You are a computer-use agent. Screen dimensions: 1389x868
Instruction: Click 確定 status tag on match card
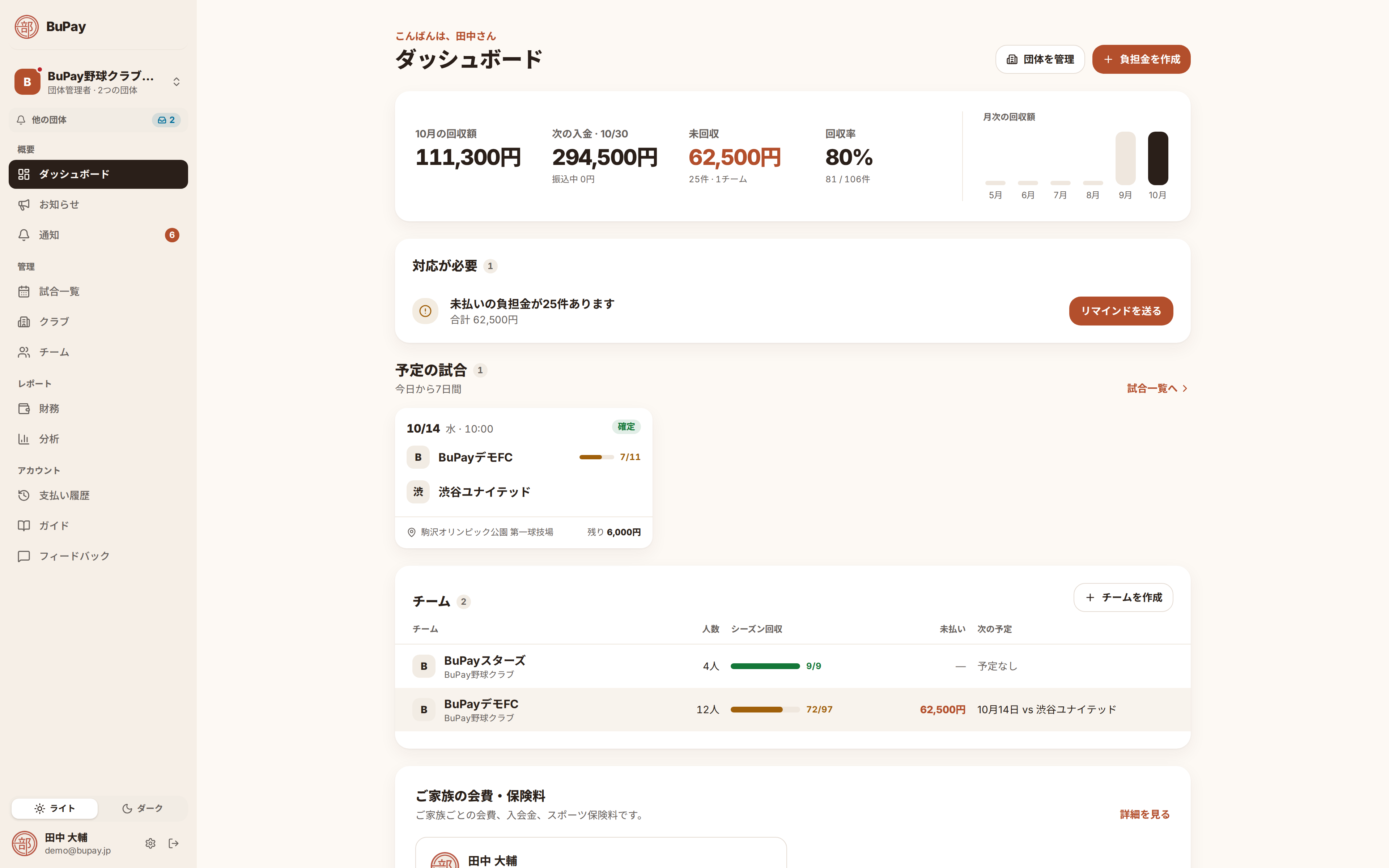[x=626, y=426]
